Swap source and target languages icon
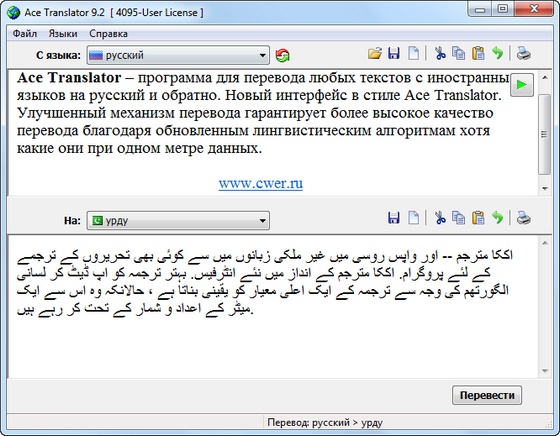The width and height of the screenshot is (560, 436). point(282,55)
